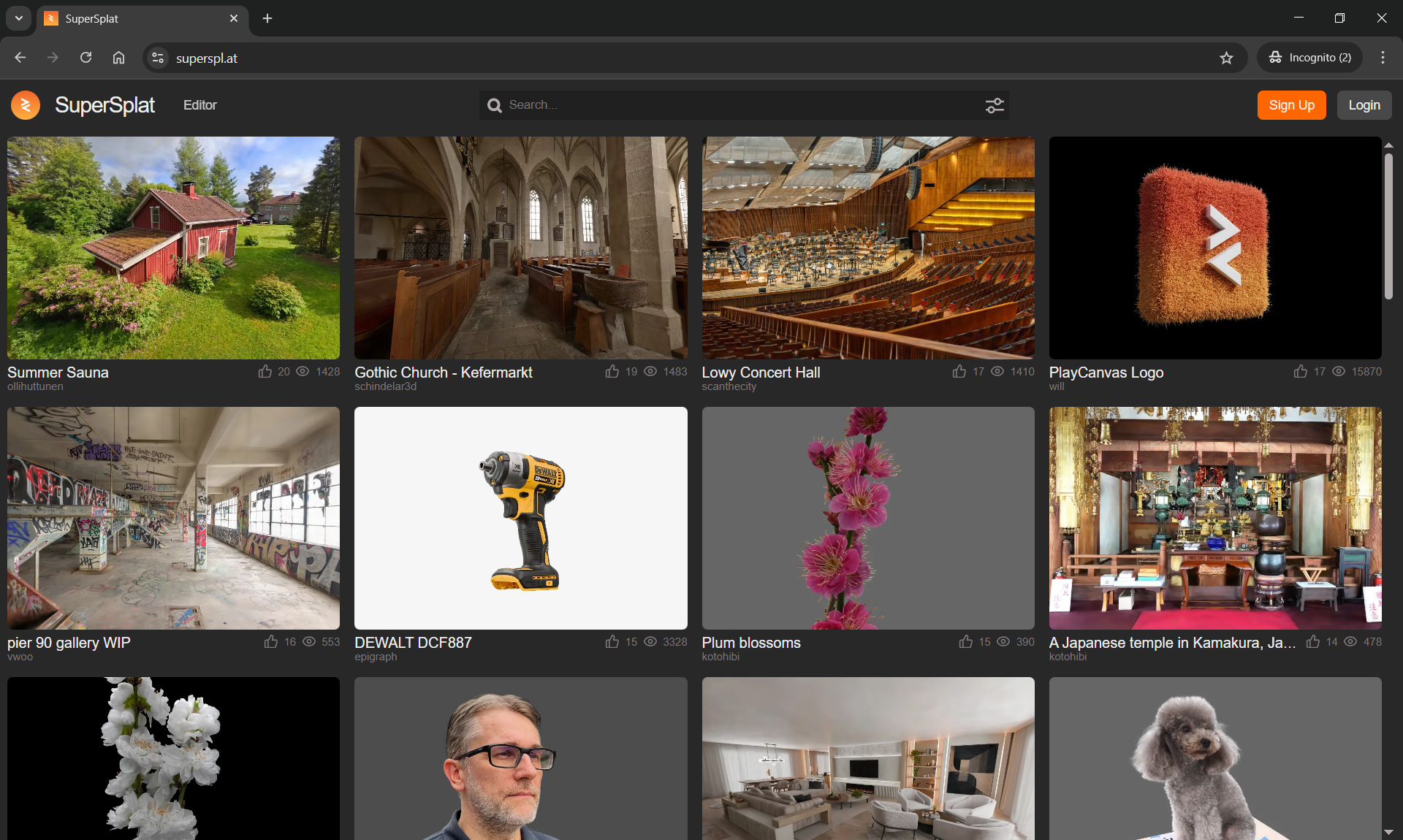Open the Gothic Church thumbnail
Viewport: 1403px width, 840px height.
(521, 248)
